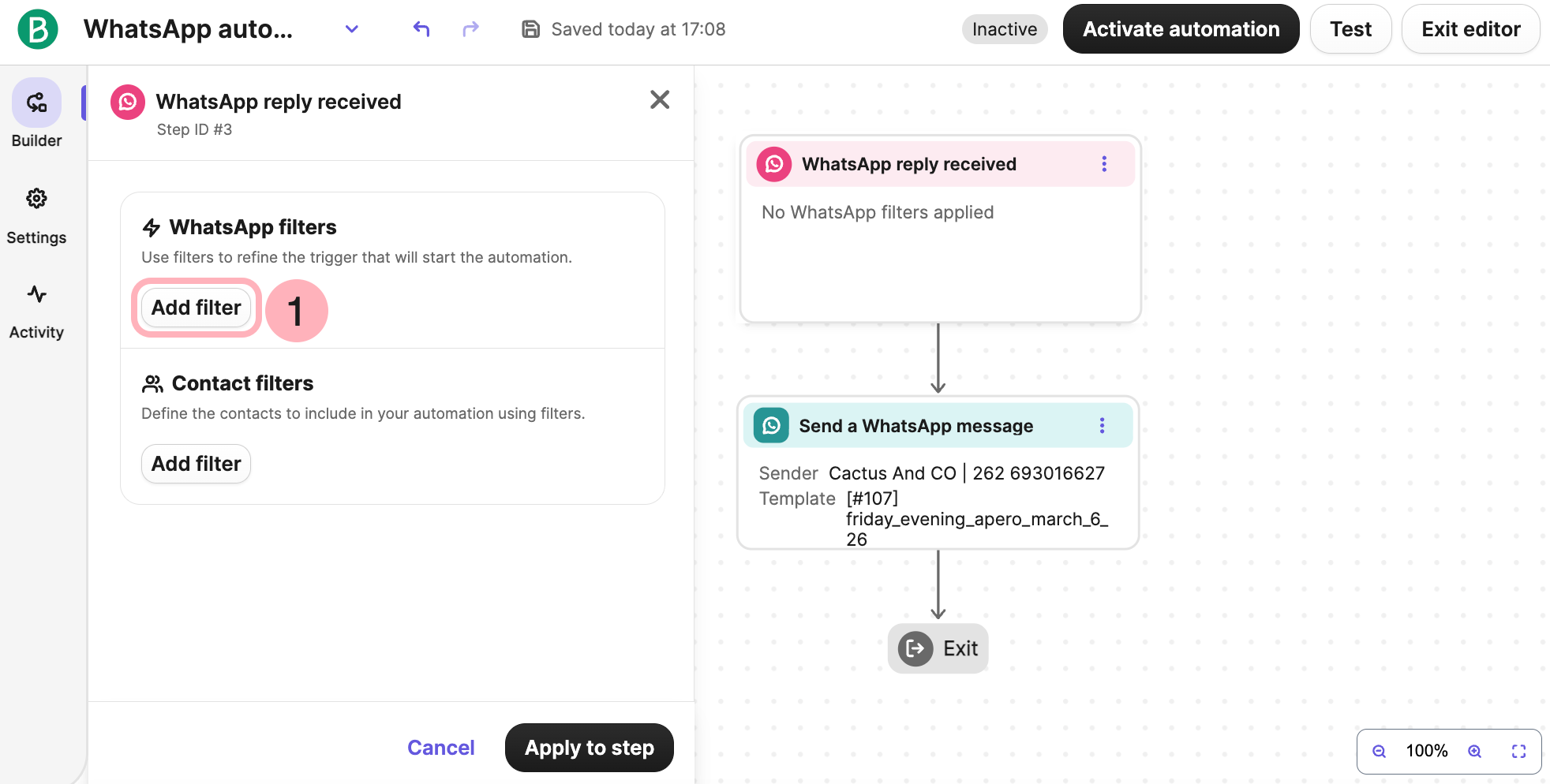Add a filter under WhatsApp filters
Viewport: 1550px width, 784px height.
[x=196, y=308]
